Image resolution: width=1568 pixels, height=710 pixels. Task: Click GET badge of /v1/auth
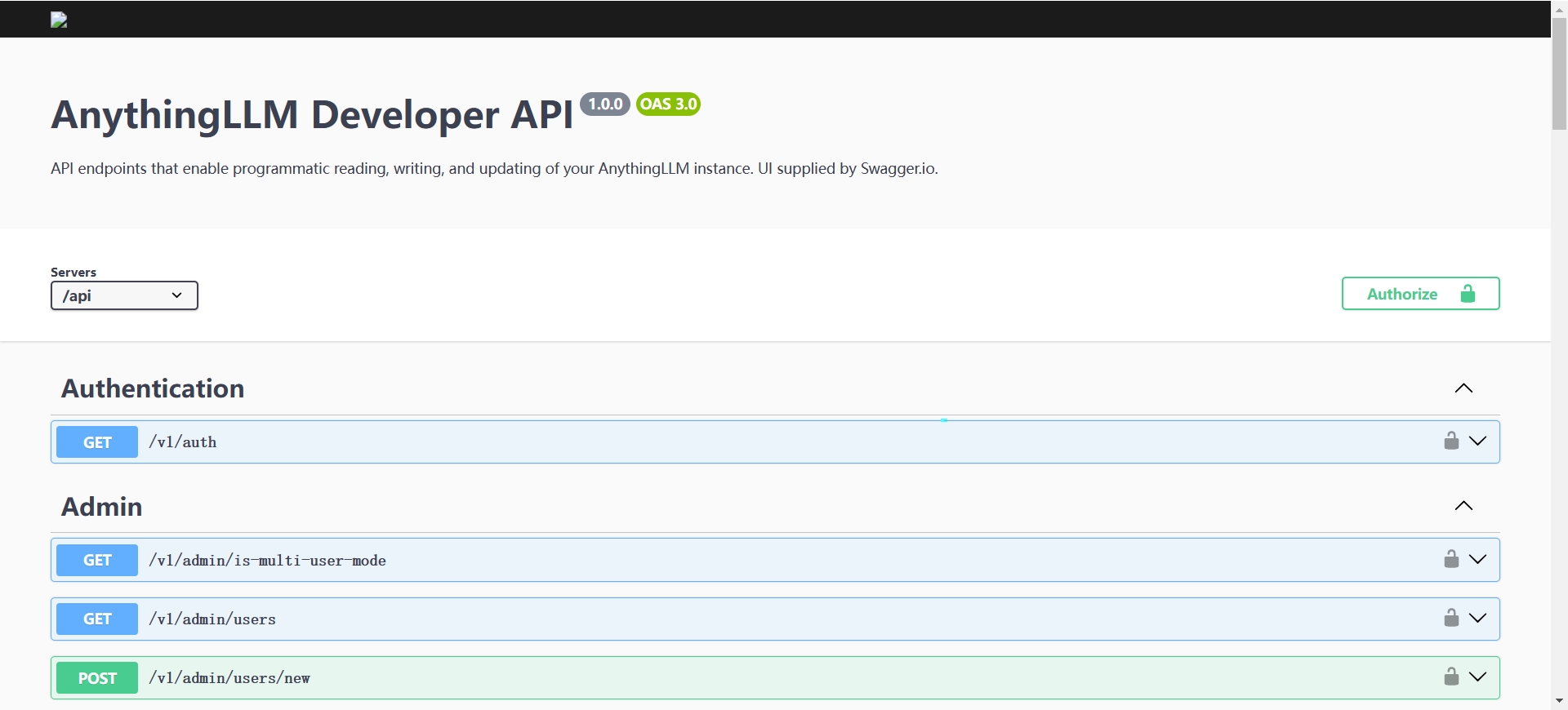(97, 442)
